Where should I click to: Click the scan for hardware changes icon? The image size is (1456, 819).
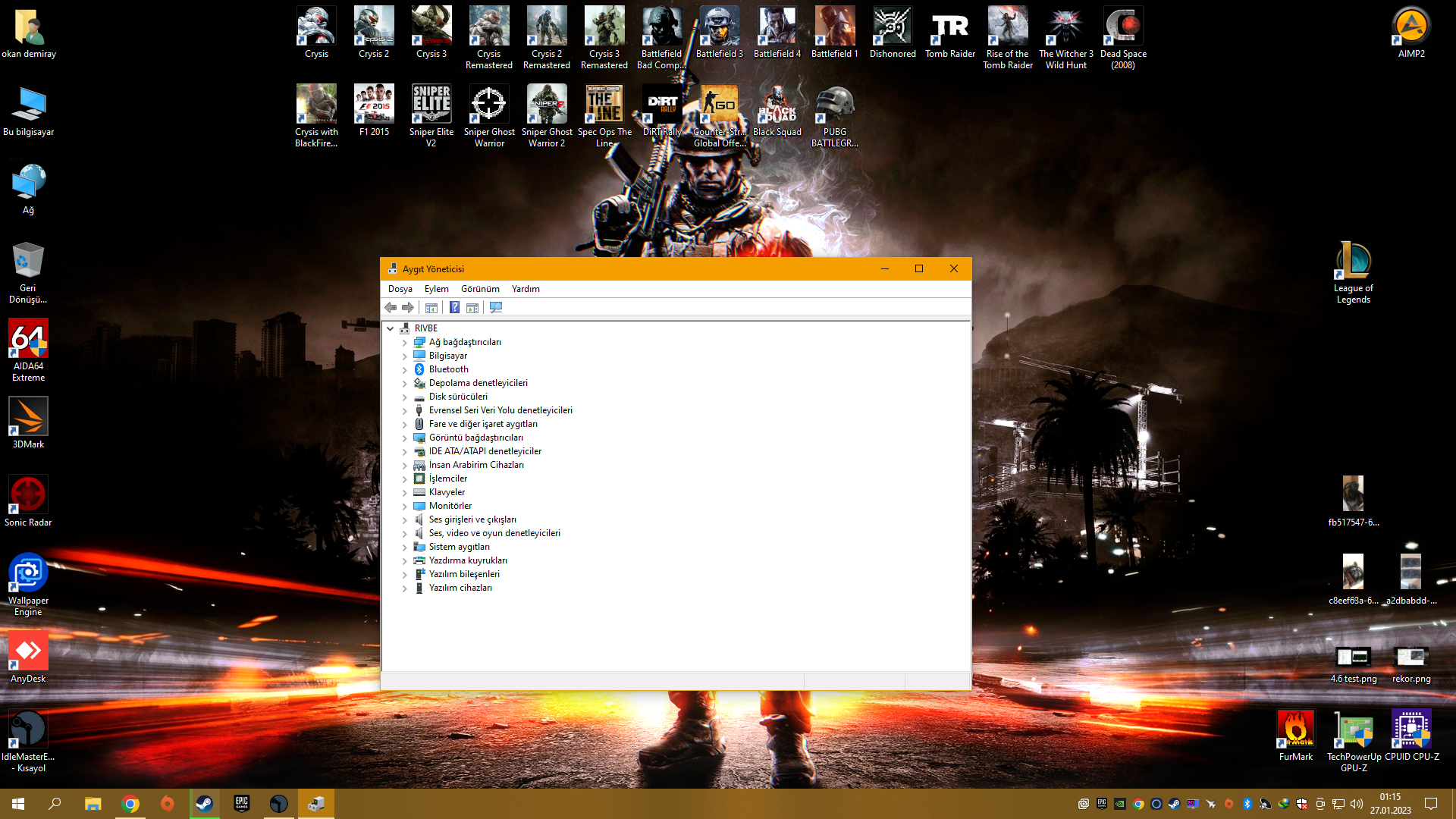[x=496, y=307]
